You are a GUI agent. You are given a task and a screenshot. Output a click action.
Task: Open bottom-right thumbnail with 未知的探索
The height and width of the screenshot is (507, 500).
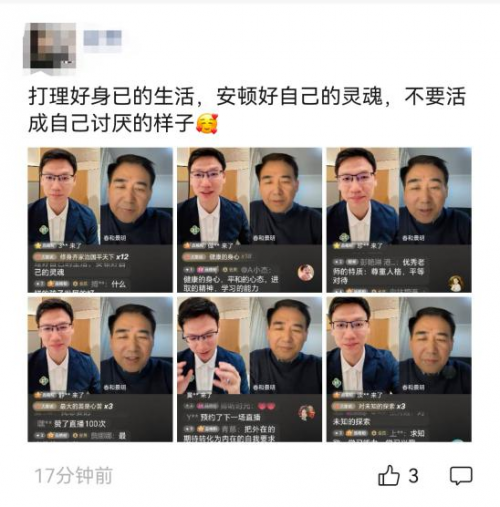point(399,369)
